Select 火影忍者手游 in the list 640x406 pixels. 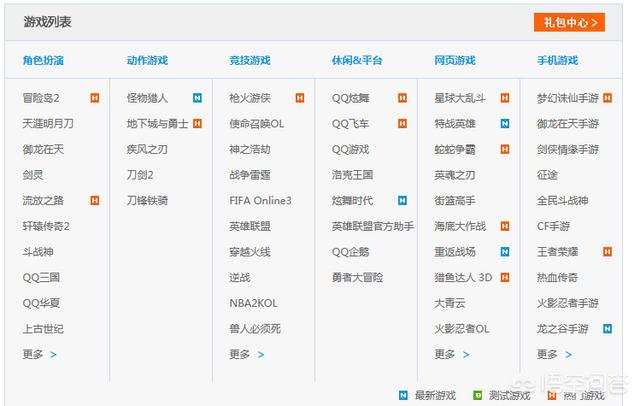click(x=567, y=303)
